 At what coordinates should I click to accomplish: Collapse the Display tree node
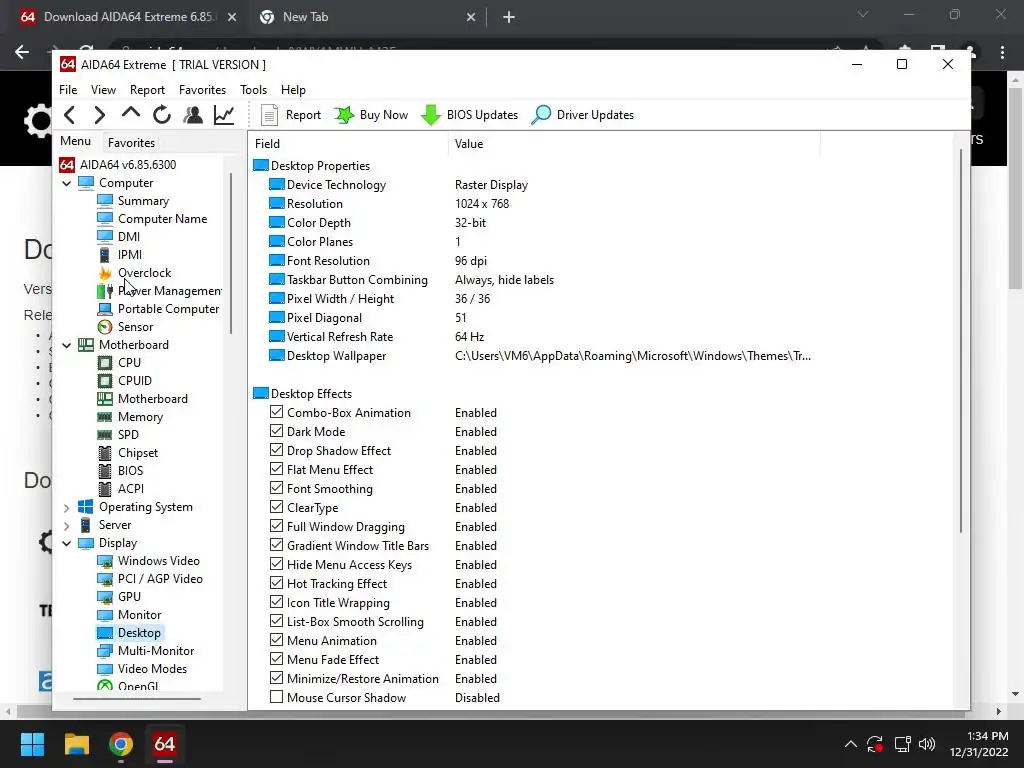coord(67,543)
